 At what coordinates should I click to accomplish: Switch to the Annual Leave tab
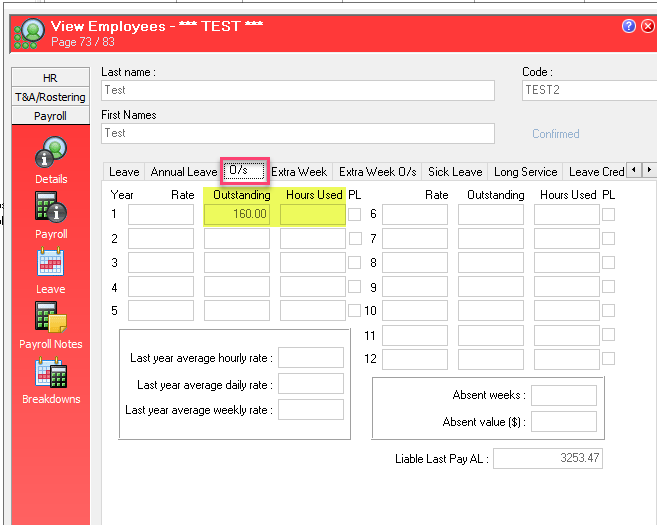coord(183,172)
